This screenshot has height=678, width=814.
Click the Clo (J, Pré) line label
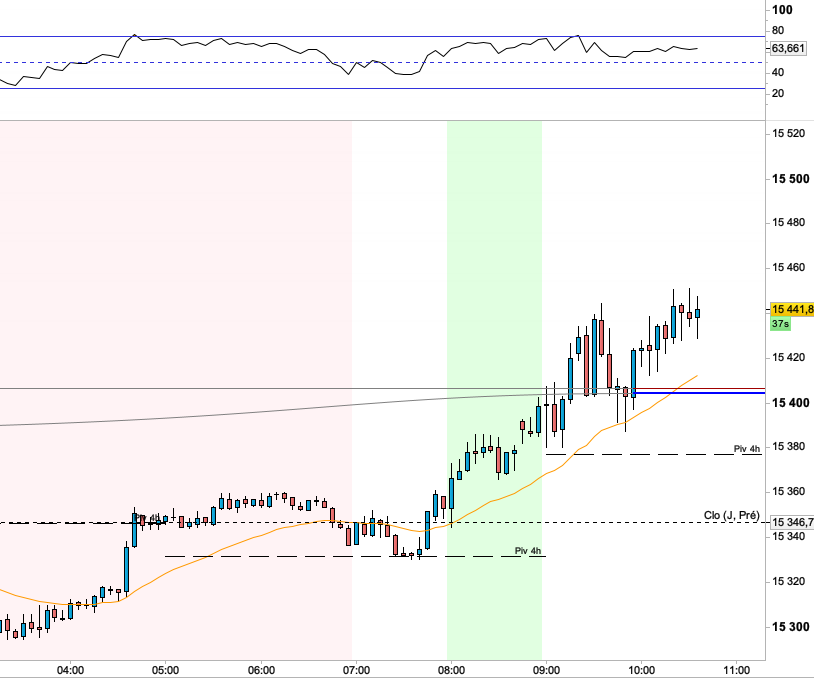click(x=731, y=515)
